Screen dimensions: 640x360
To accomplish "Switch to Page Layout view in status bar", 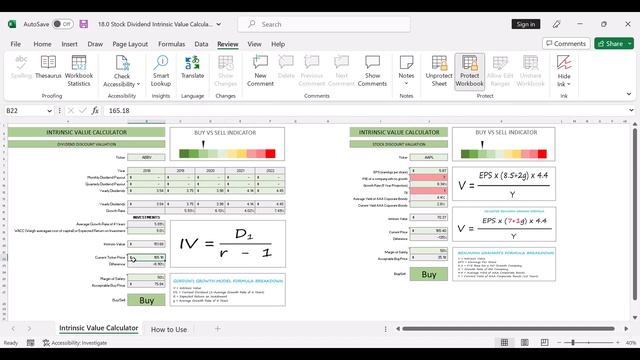I will tap(524, 342).
